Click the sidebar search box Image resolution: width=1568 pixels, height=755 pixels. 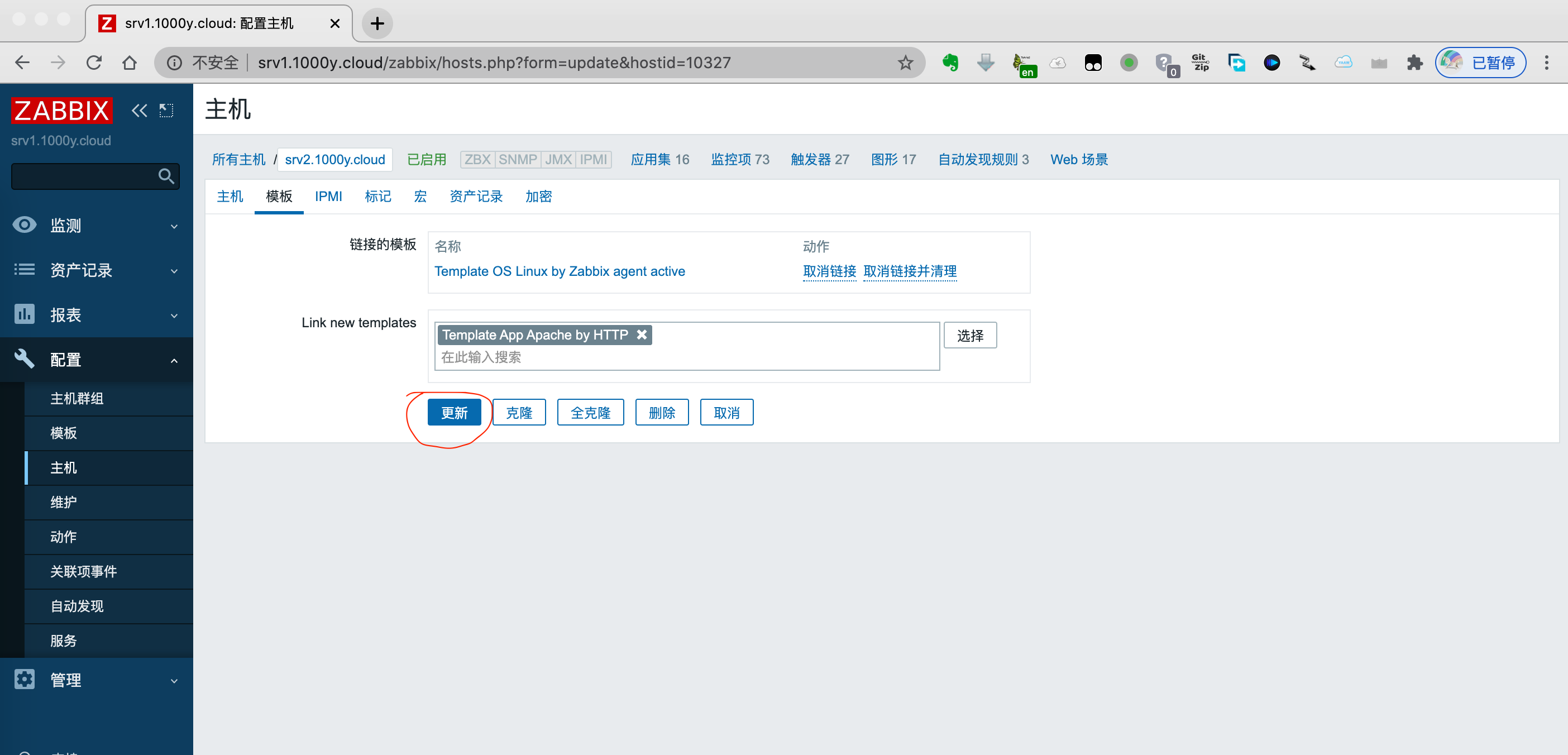(x=95, y=176)
